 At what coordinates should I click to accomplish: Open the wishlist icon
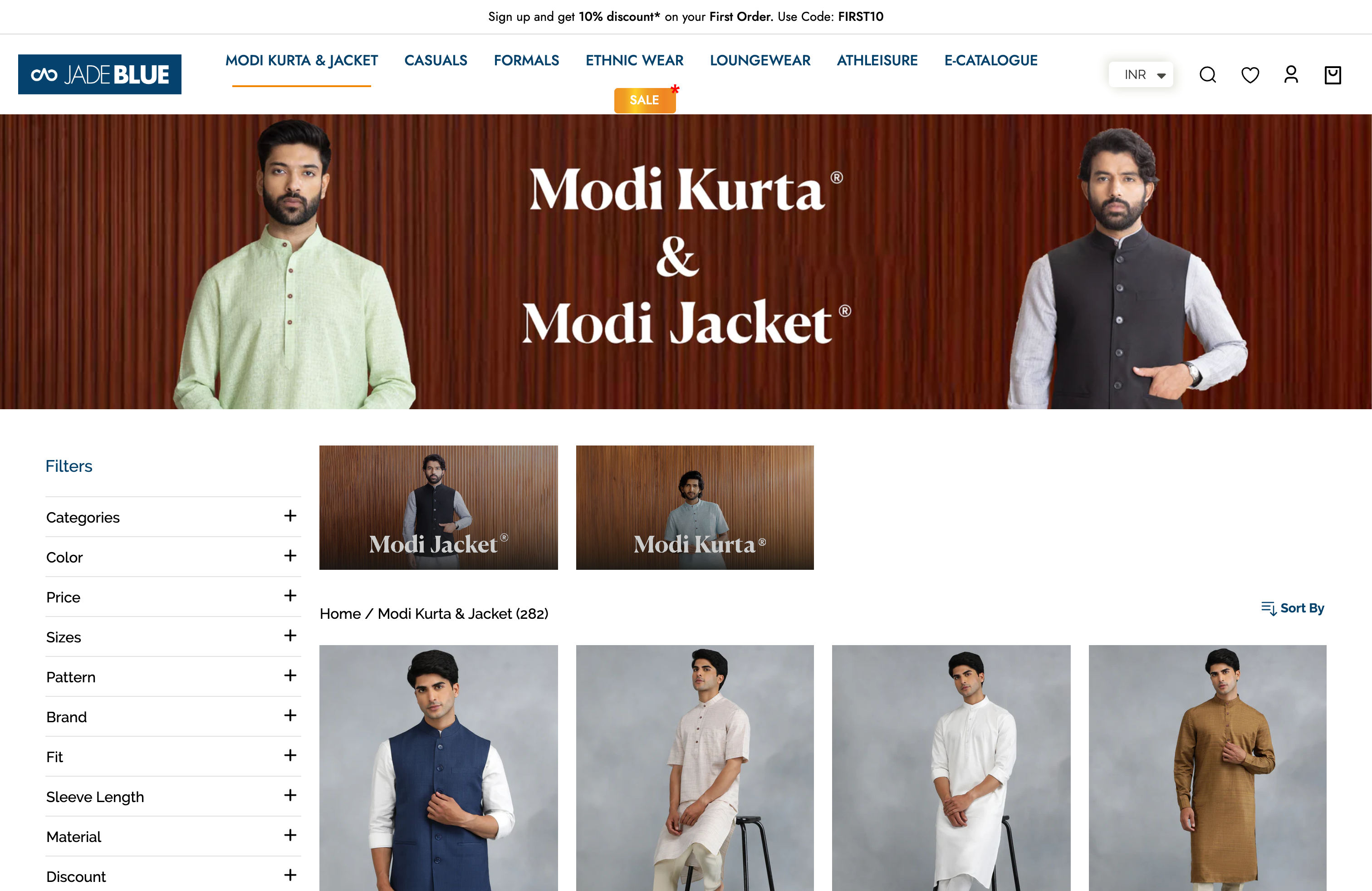1251,74
